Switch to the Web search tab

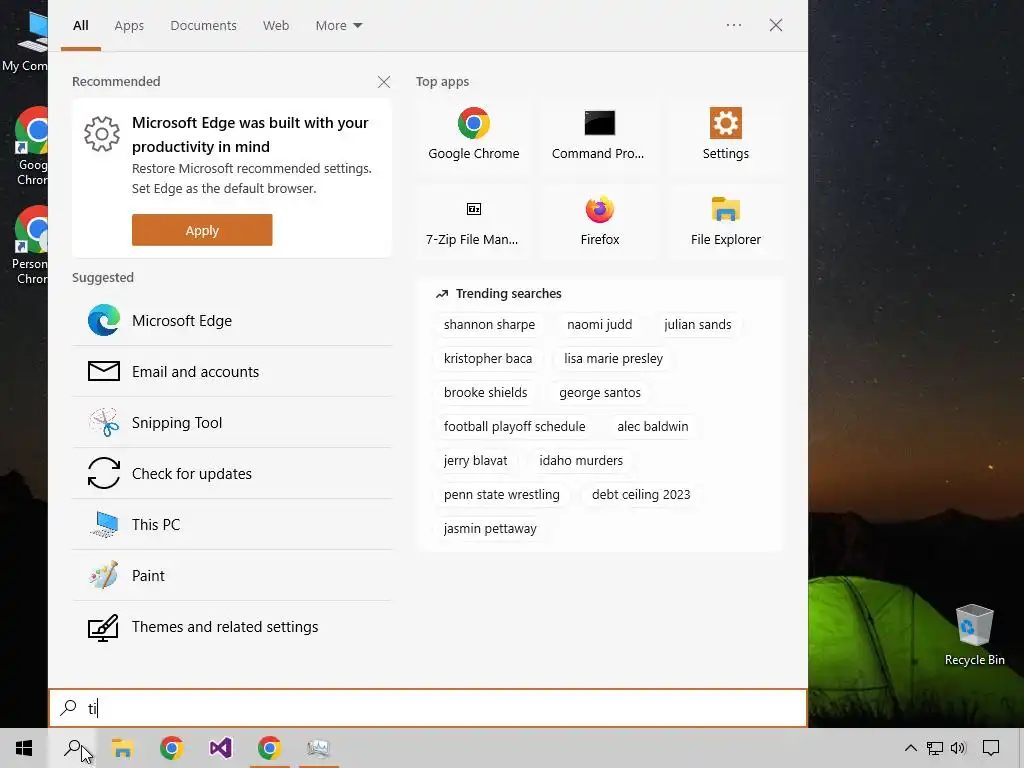276,25
